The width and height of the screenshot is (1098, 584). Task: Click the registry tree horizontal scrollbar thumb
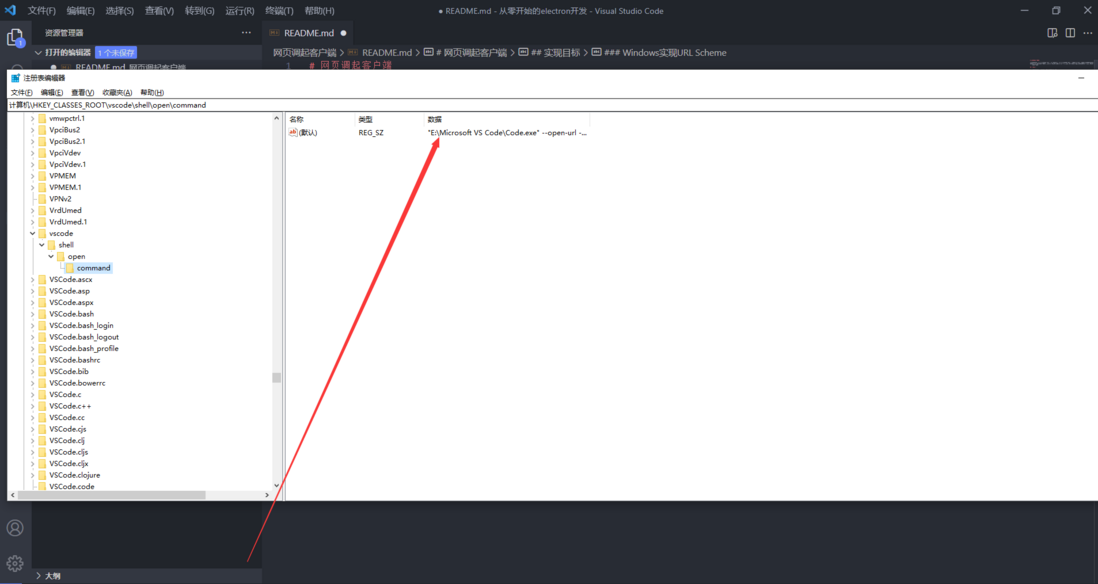111,495
